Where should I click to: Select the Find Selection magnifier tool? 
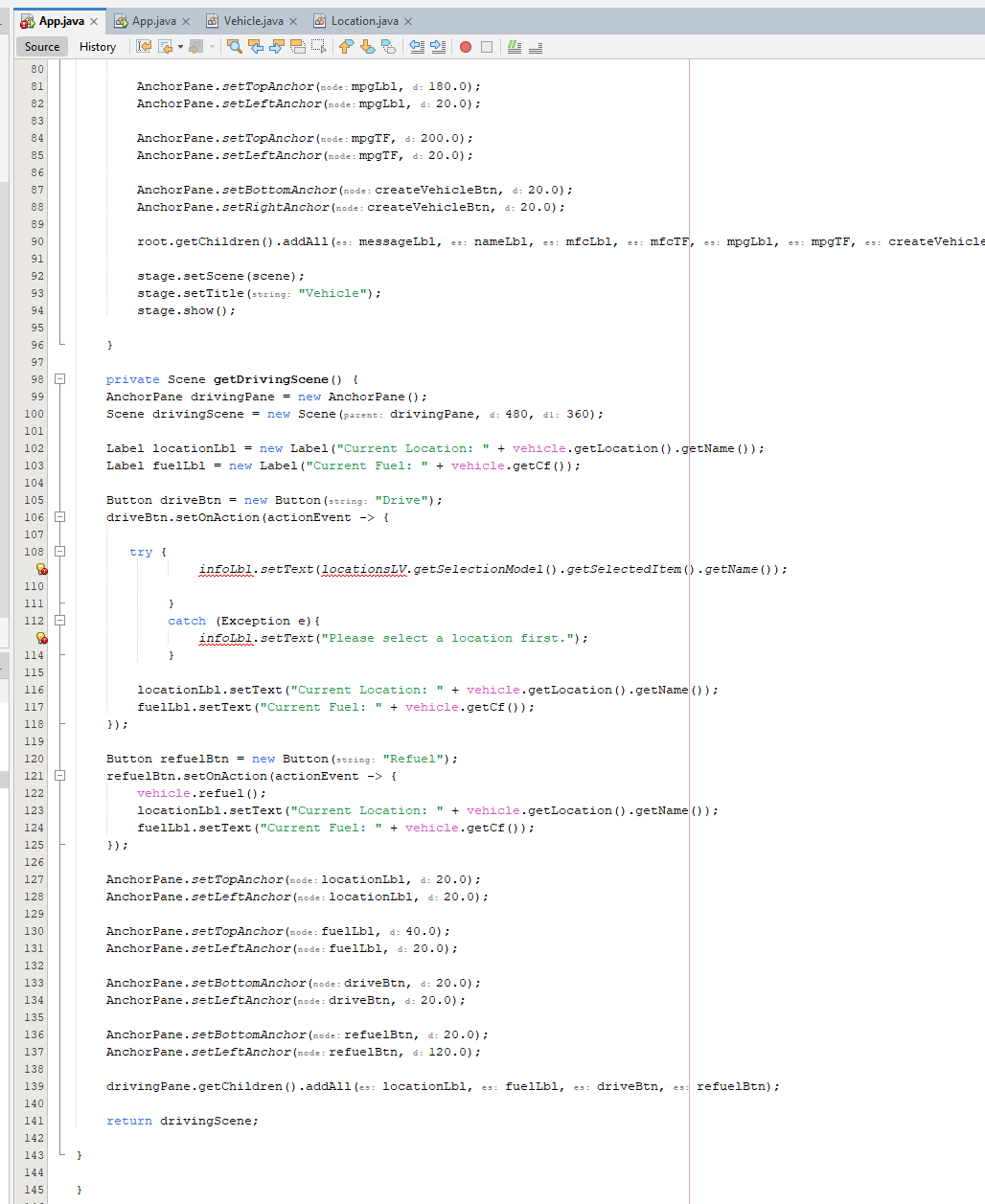234,46
